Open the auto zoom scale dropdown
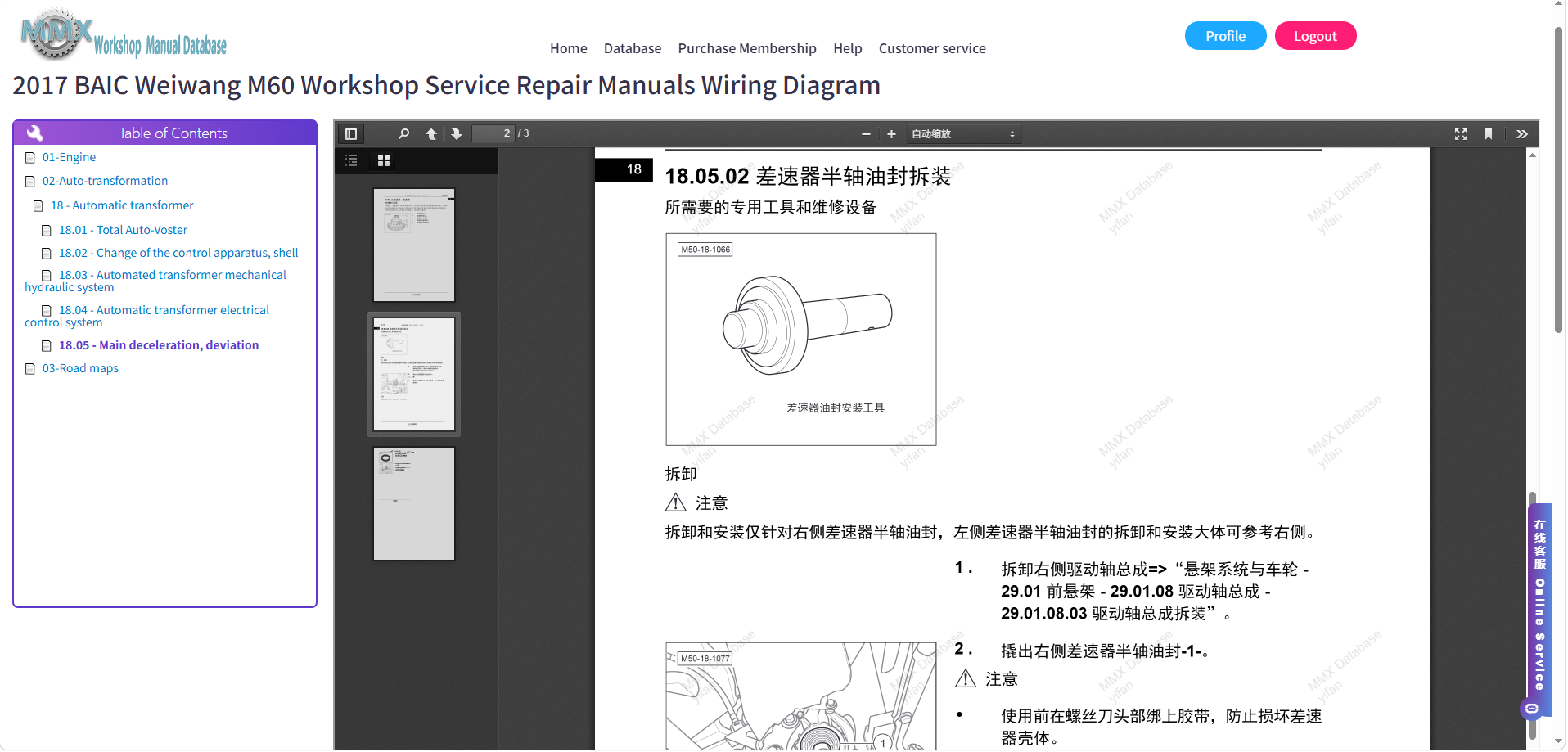Viewport: 1568px width, 752px height. [963, 134]
